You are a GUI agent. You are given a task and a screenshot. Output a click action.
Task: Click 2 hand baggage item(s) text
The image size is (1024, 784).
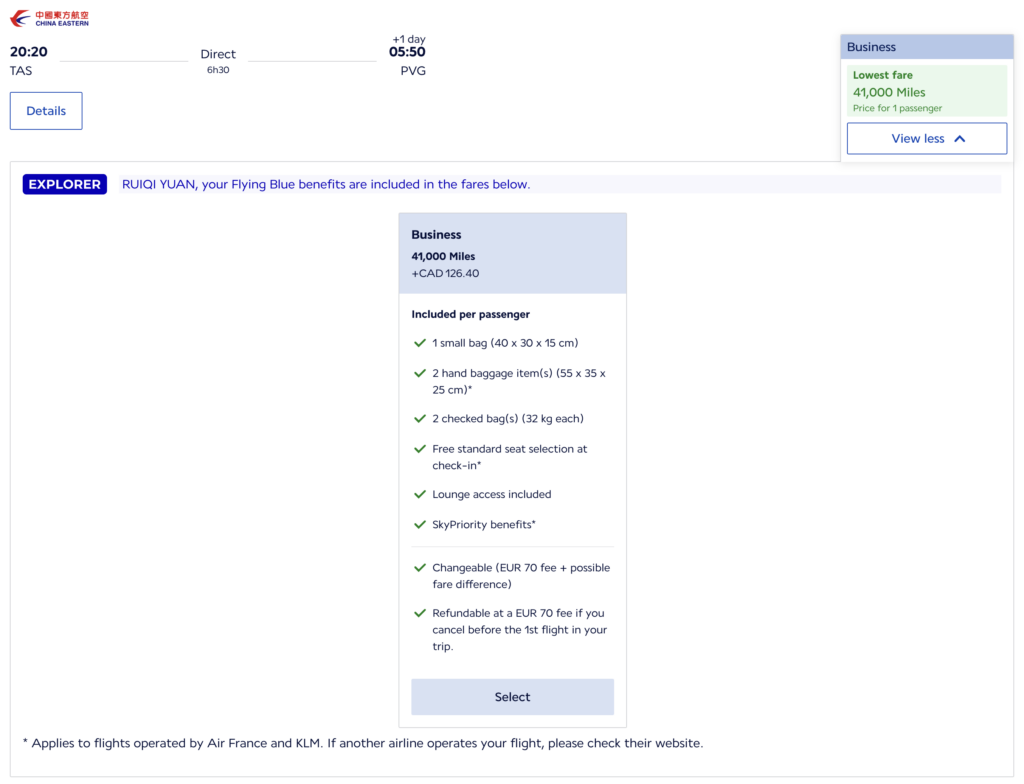pos(519,381)
